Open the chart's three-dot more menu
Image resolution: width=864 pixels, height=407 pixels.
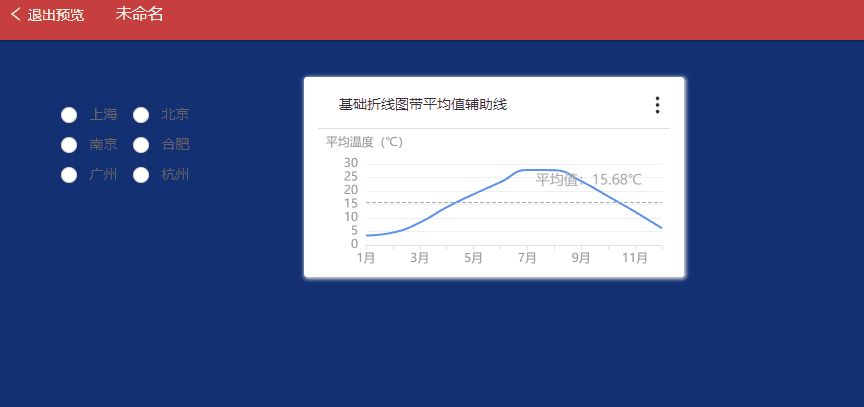coord(657,105)
